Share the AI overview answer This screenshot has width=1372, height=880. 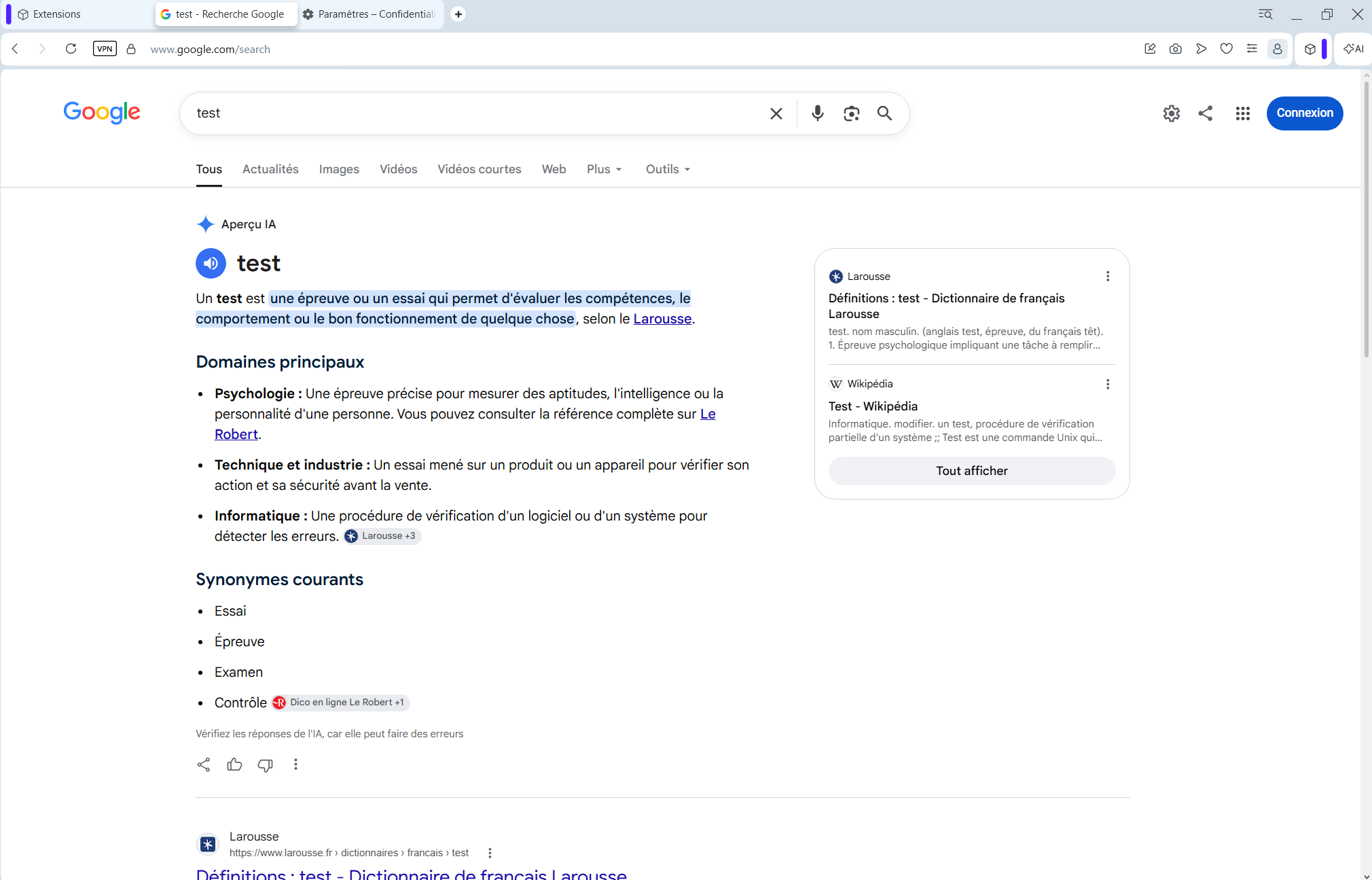tap(204, 764)
